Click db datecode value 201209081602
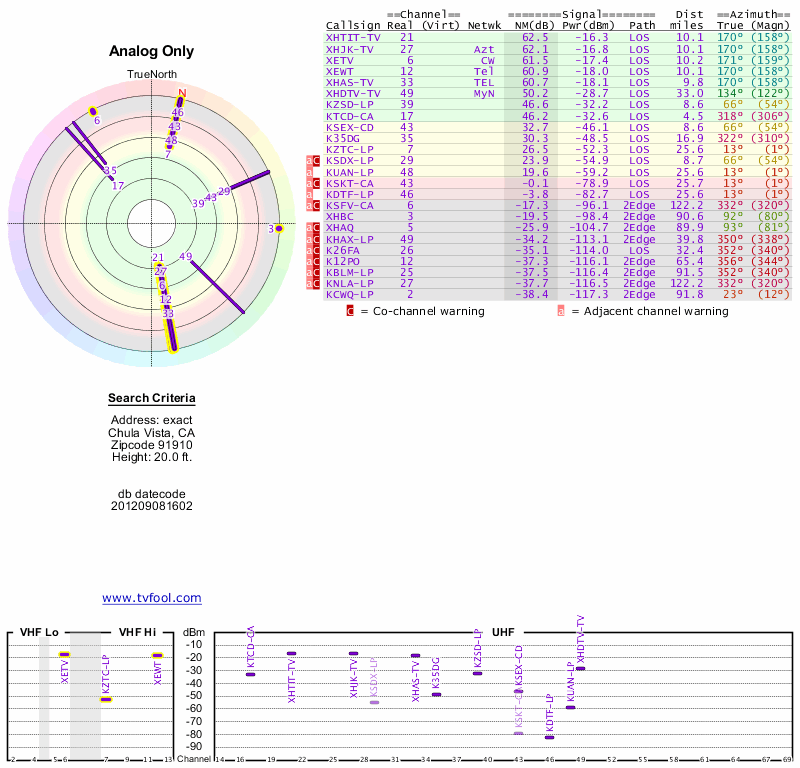 [x=152, y=506]
